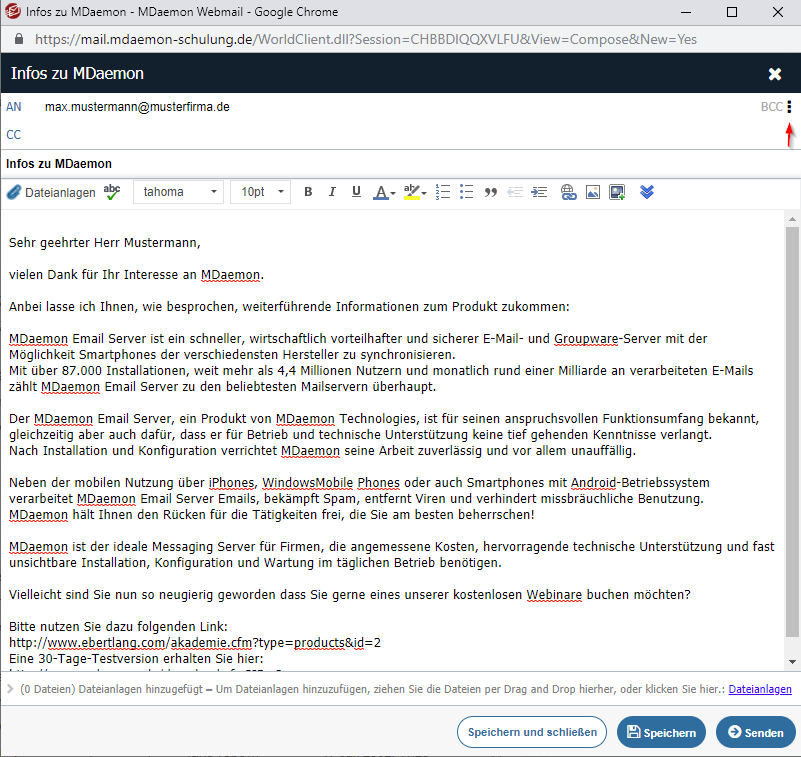Open the three-dot options menu beside BCC
The height and width of the screenshot is (757, 801).
pos(790,107)
